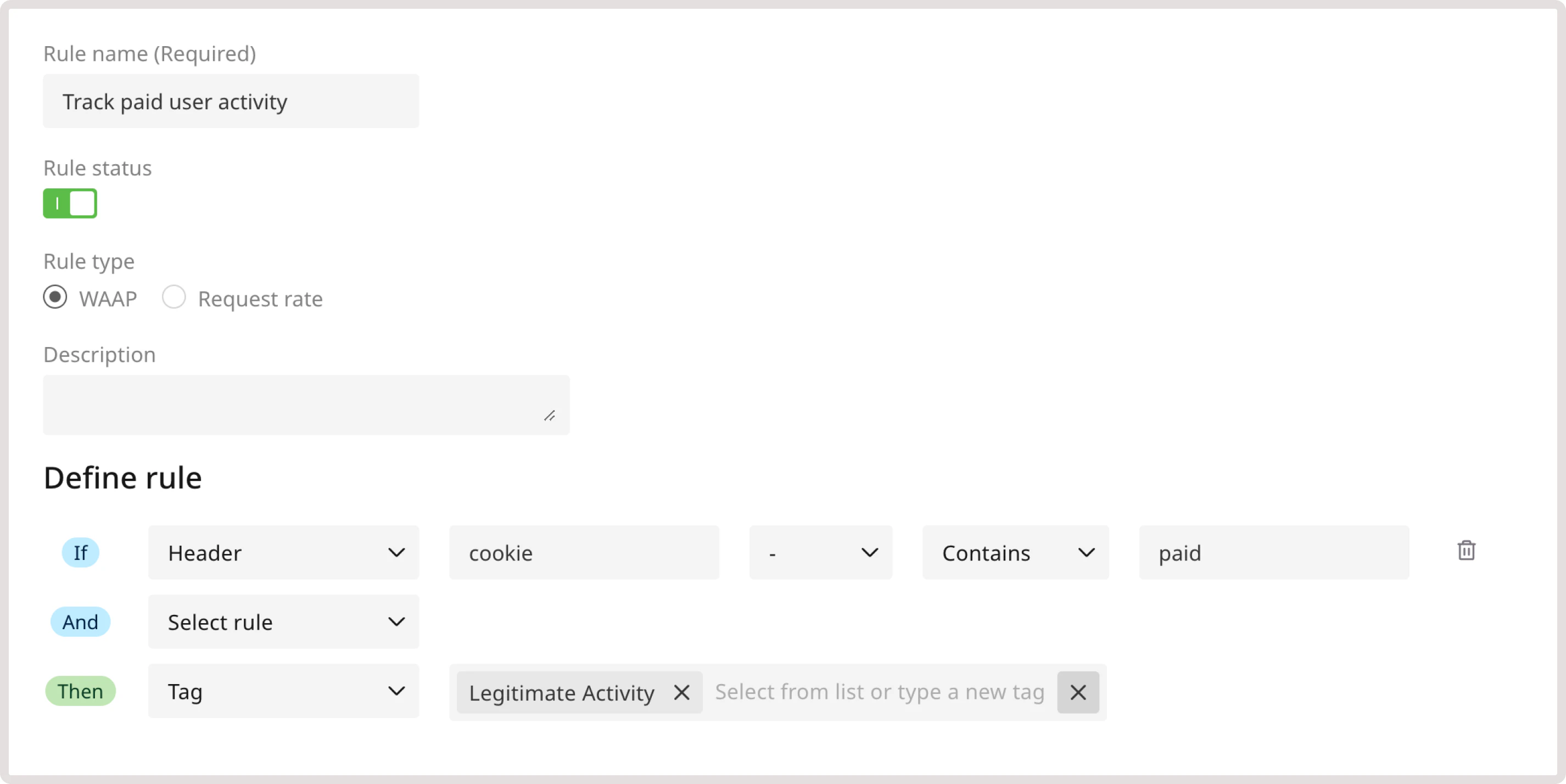Screen dimensions: 1566x784
Task: Click the cookie header name field
Action: [x=584, y=553]
